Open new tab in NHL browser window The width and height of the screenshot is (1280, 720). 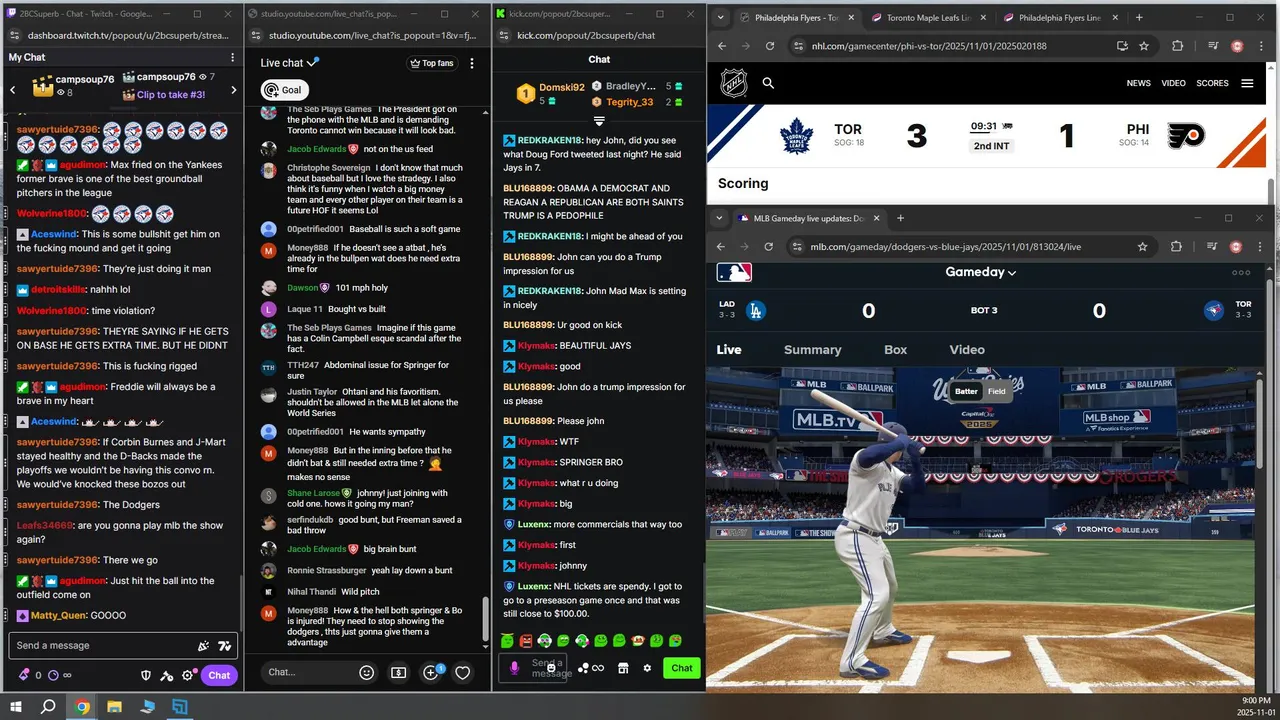click(1139, 18)
